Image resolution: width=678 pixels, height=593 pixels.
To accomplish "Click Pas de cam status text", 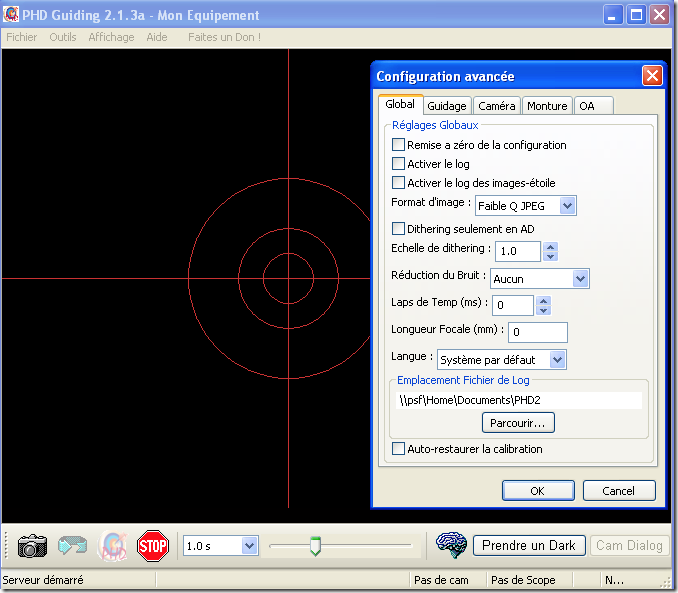I will click(x=441, y=580).
